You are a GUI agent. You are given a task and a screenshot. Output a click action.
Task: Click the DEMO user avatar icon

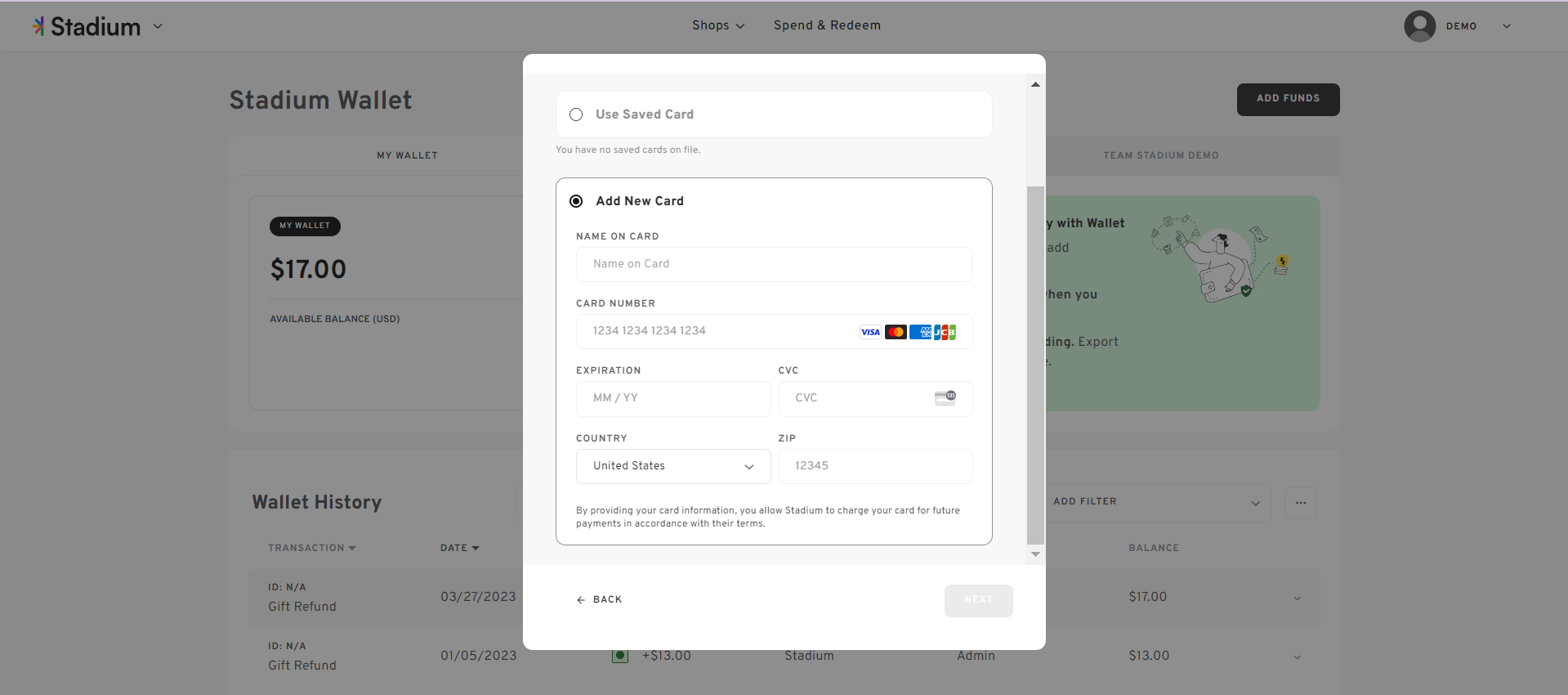click(1420, 26)
